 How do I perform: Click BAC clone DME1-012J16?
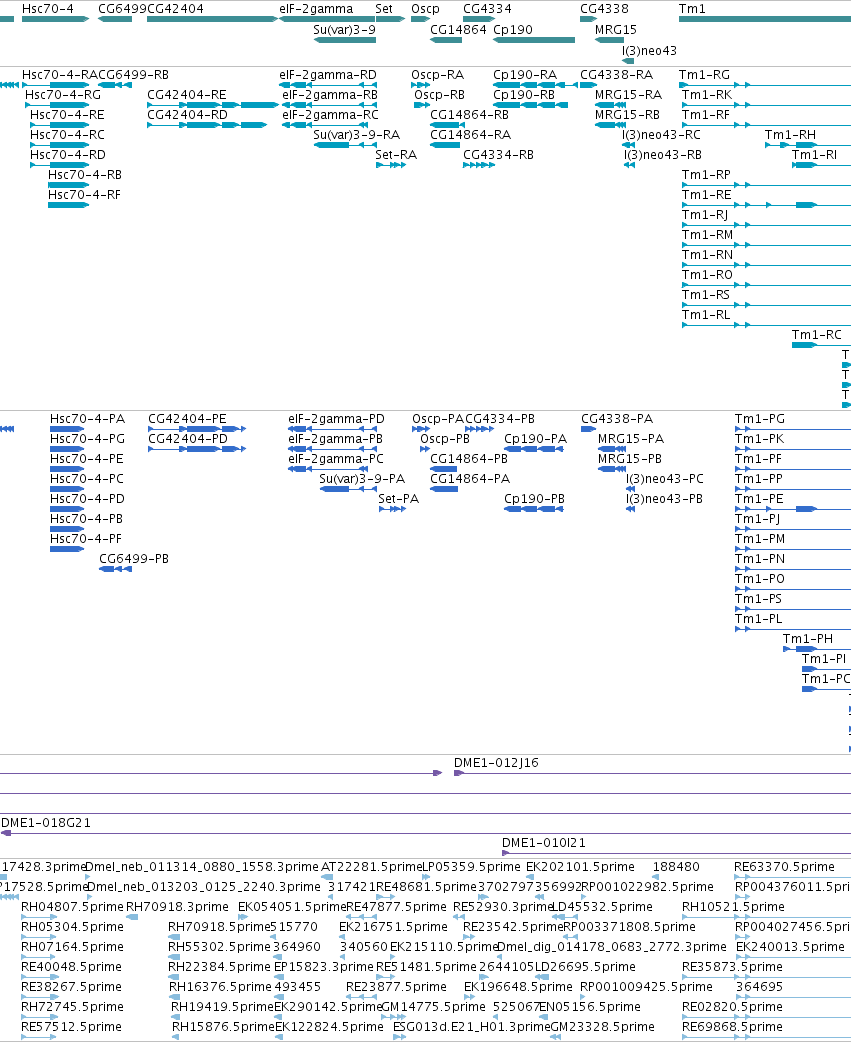(496, 763)
